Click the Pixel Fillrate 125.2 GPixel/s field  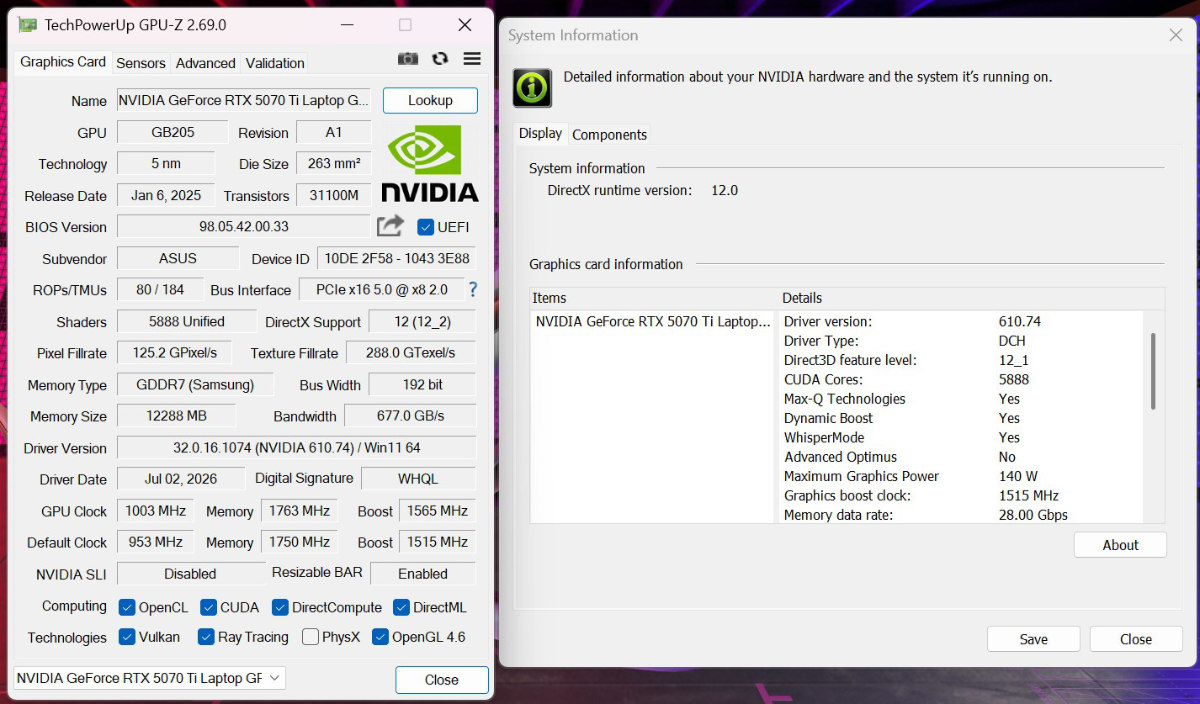[174, 352]
